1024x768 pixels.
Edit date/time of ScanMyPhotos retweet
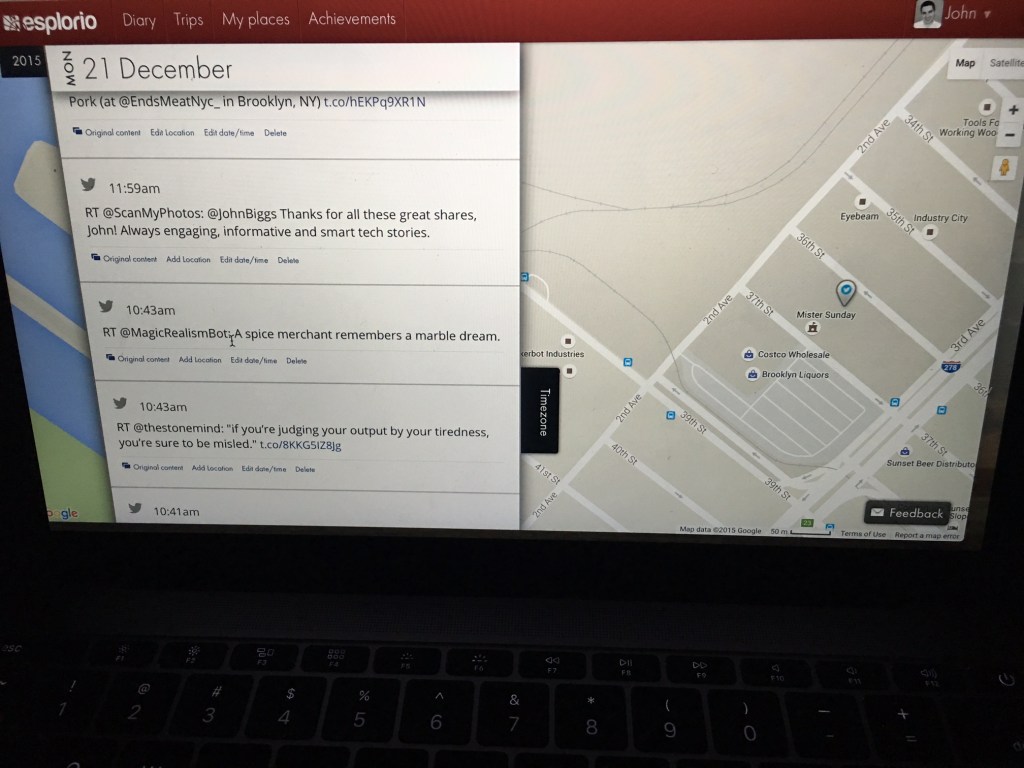click(244, 260)
